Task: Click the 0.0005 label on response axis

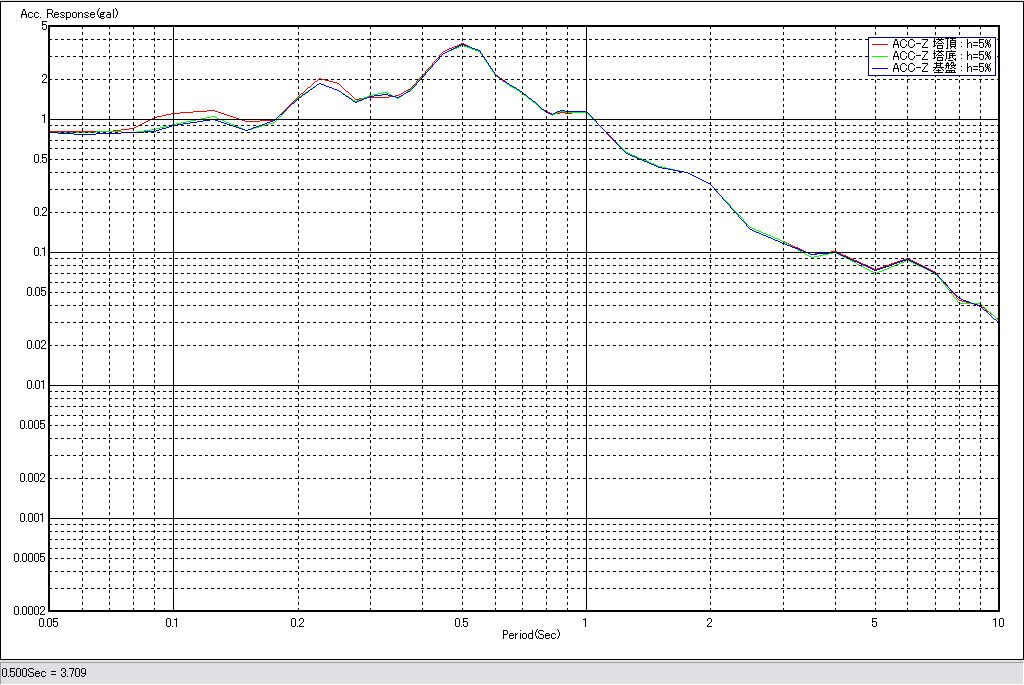Action: coord(31,558)
